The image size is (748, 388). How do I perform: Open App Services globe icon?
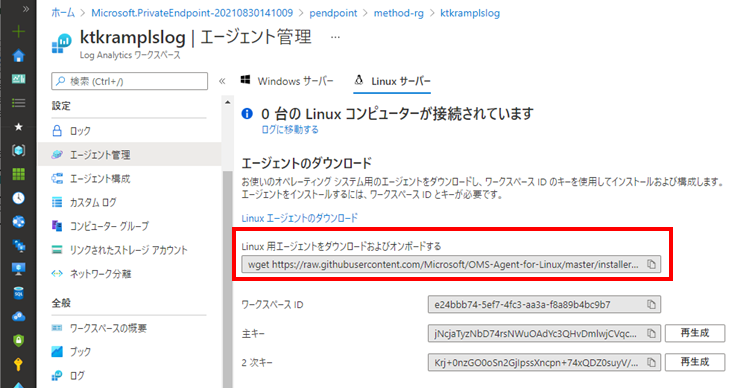point(19,222)
